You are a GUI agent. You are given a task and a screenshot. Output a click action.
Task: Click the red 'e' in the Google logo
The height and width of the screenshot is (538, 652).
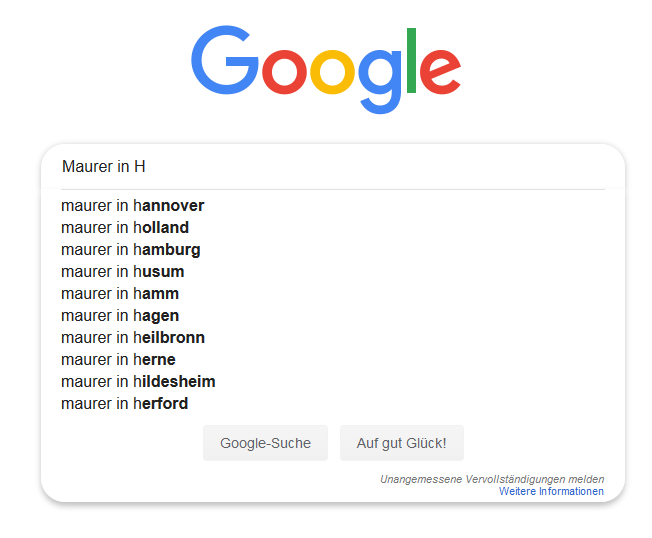[440, 72]
